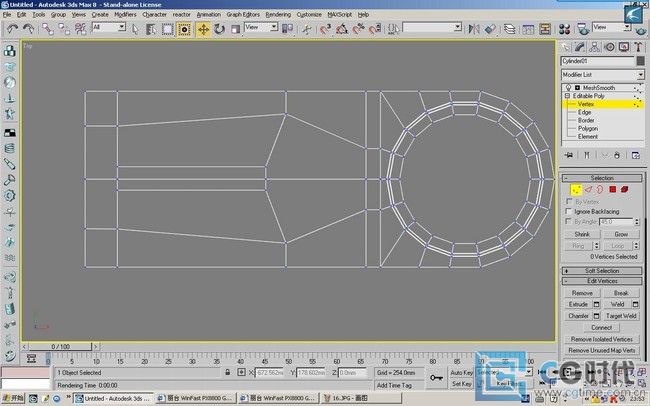Collapse the Selection rollout header

(602, 178)
